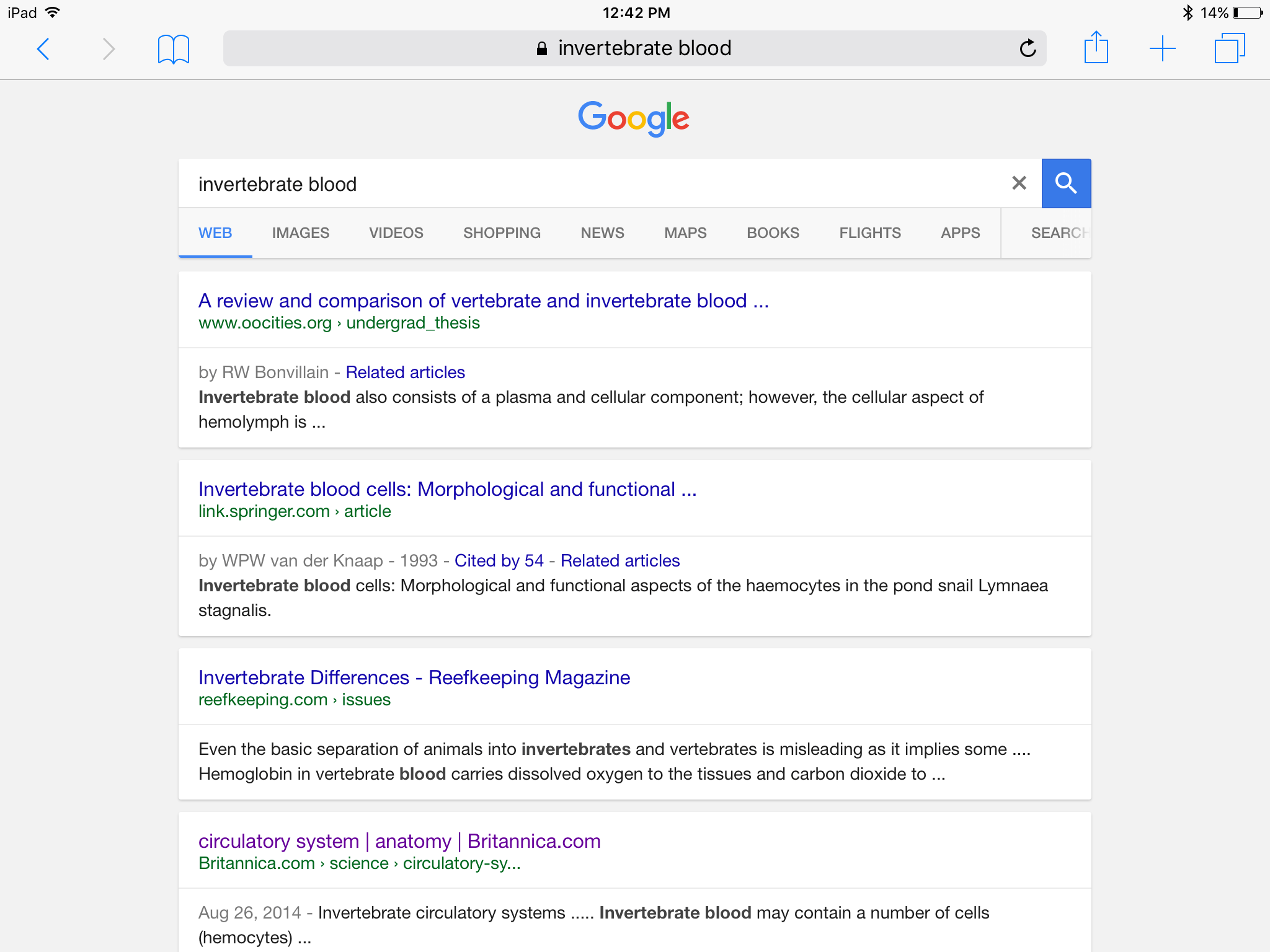Add a new tab with plus icon

[x=1162, y=48]
